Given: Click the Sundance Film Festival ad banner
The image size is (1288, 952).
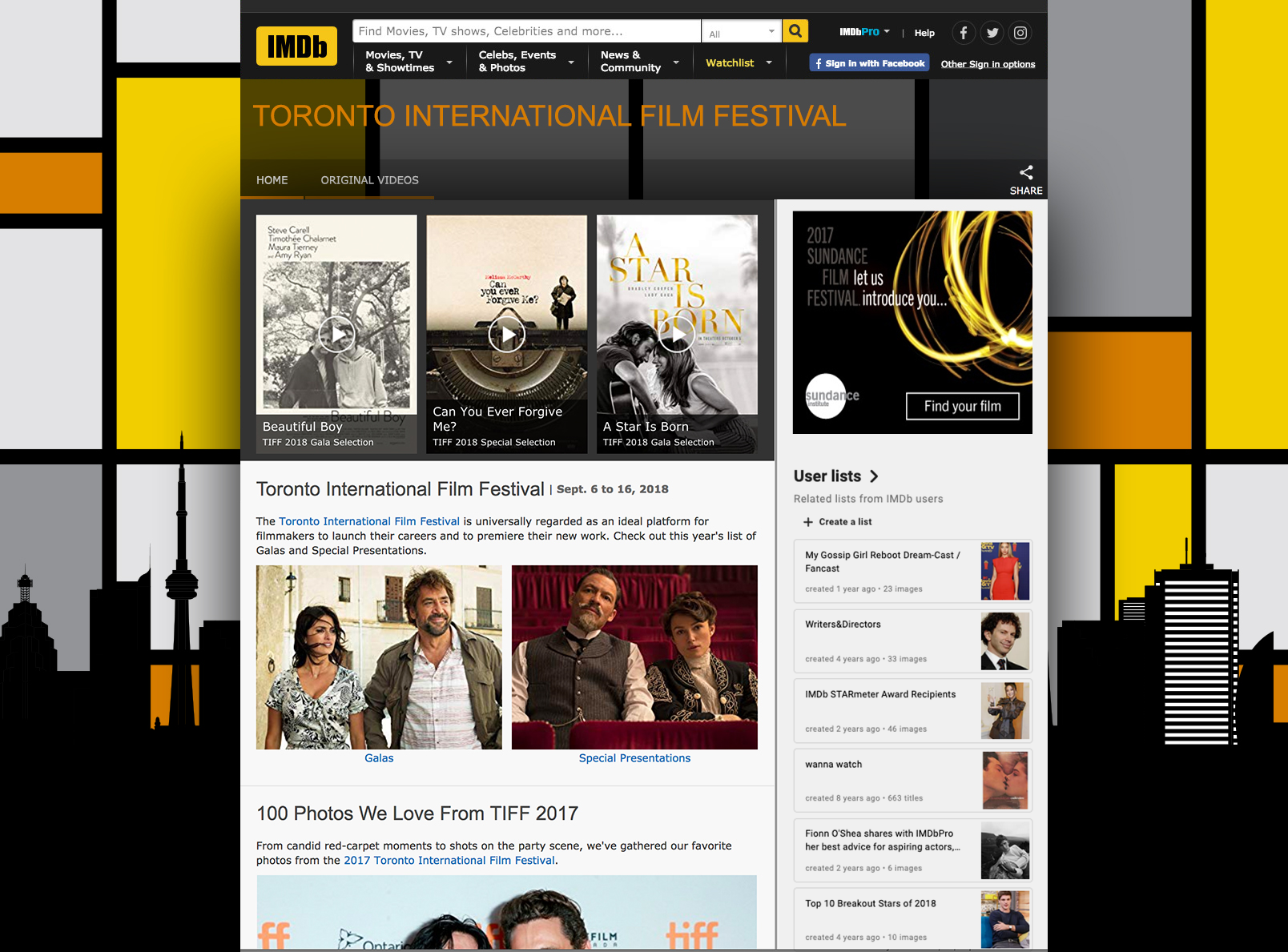Looking at the screenshot, I should (912, 323).
